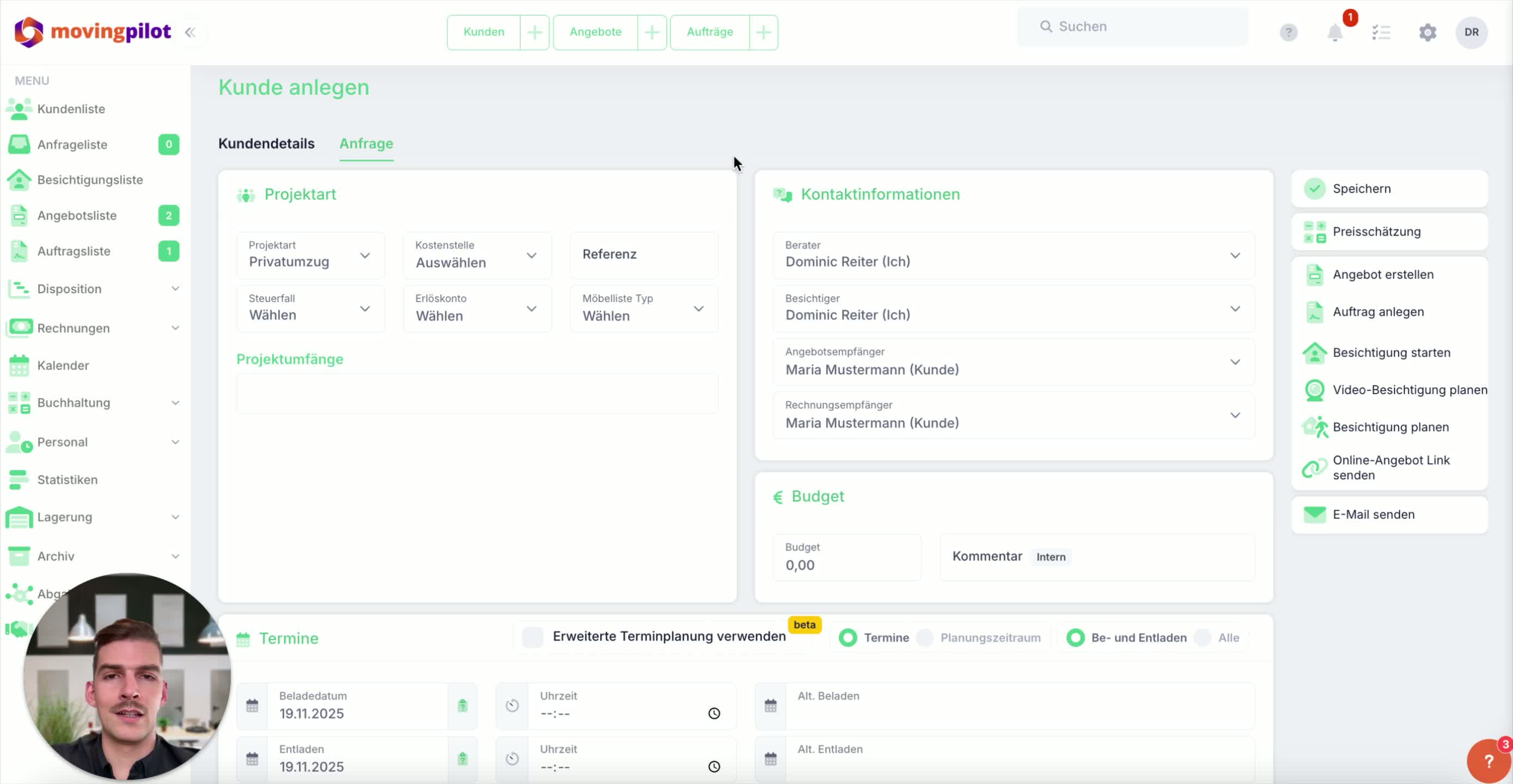Click the green clipboard icon in Beladedatum field
The height and width of the screenshot is (784, 1513).
coord(462,705)
